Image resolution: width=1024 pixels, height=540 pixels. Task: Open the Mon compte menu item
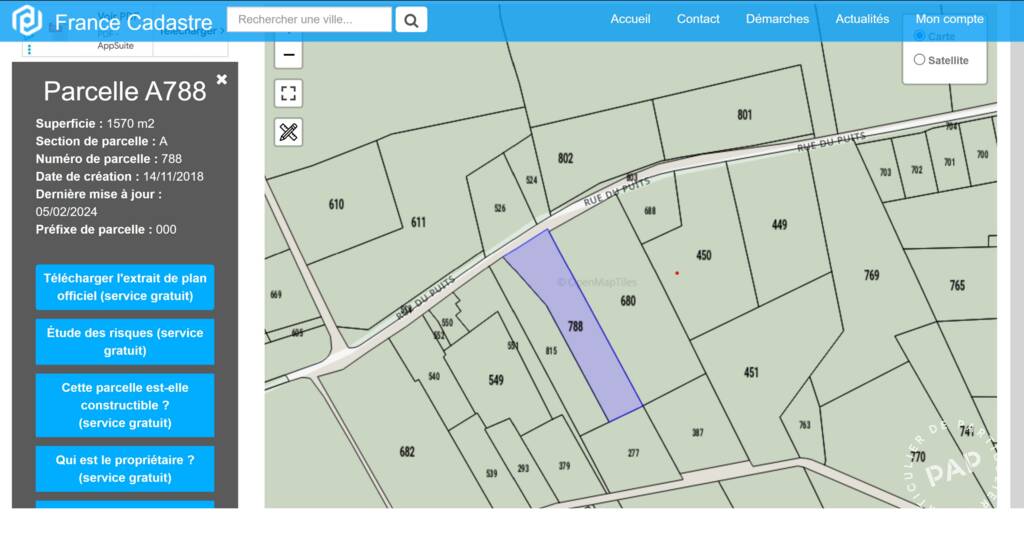[x=950, y=19]
